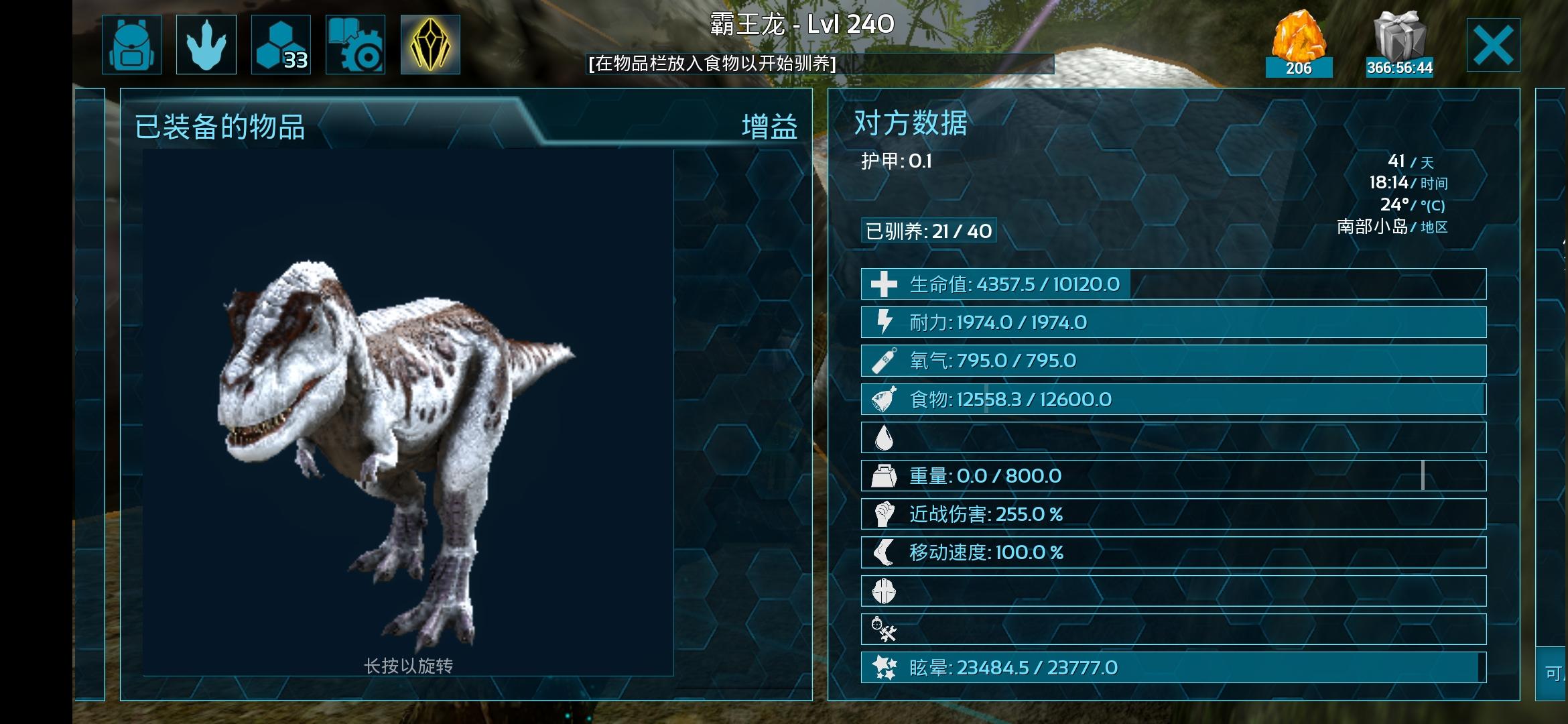The width and height of the screenshot is (1568, 724).
Task: Select the 重量 weight stat row
Action: (1173, 476)
